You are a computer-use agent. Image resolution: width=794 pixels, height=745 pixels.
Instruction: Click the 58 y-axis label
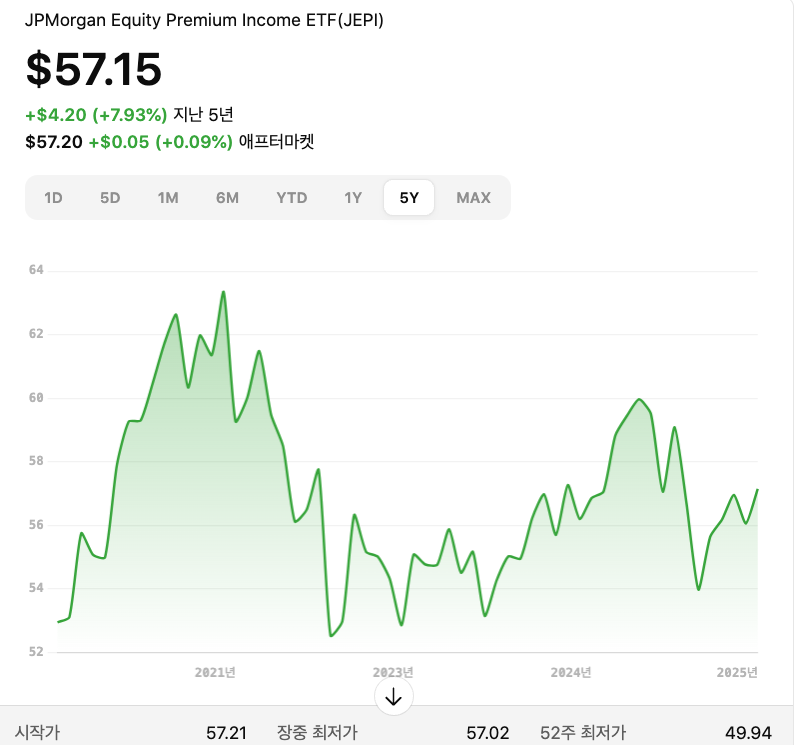(36, 461)
